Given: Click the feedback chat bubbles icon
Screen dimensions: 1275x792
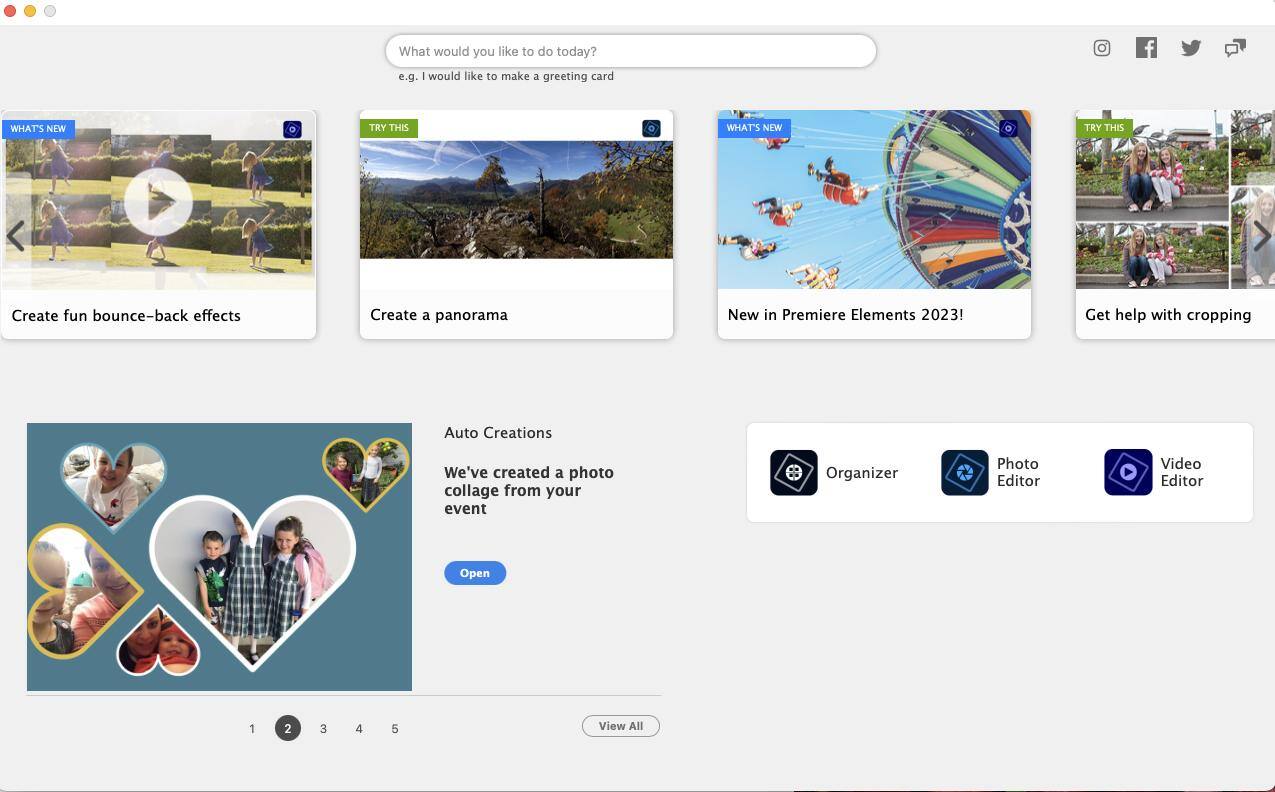Looking at the screenshot, I should click(x=1235, y=48).
